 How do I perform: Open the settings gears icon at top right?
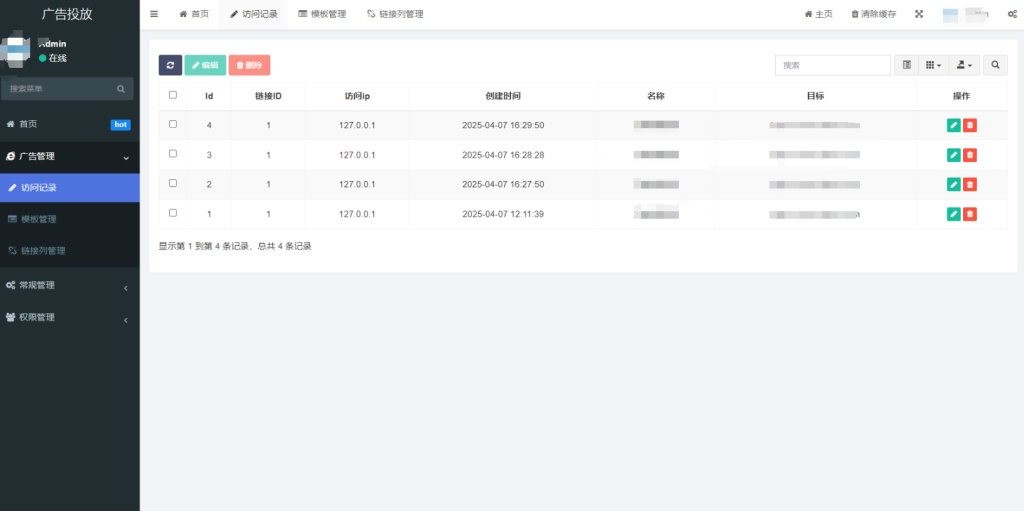point(1012,14)
